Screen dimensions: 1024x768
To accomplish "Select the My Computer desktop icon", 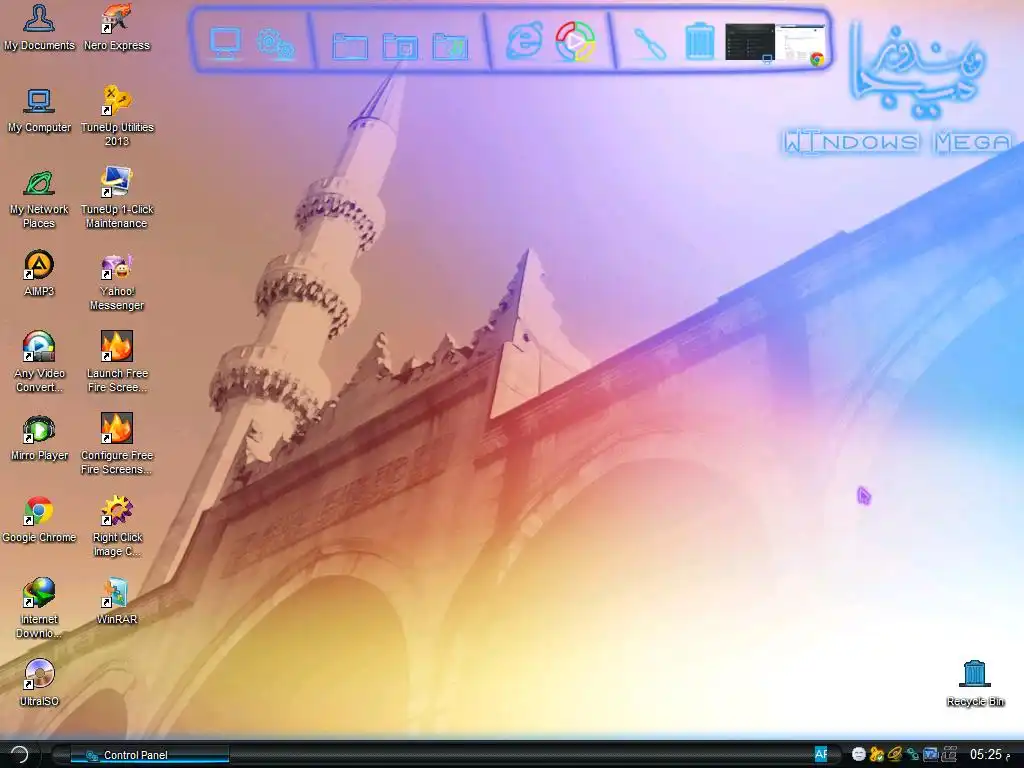I will tap(39, 110).
